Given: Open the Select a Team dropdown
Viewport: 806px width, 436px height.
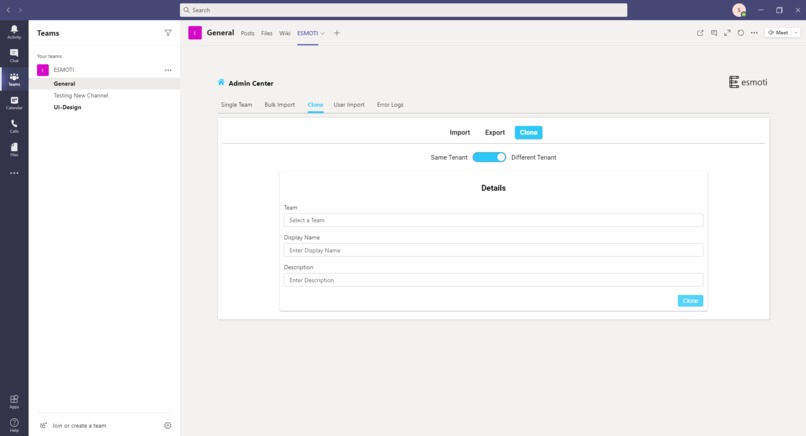Looking at the screenshot, I should 493,220.
